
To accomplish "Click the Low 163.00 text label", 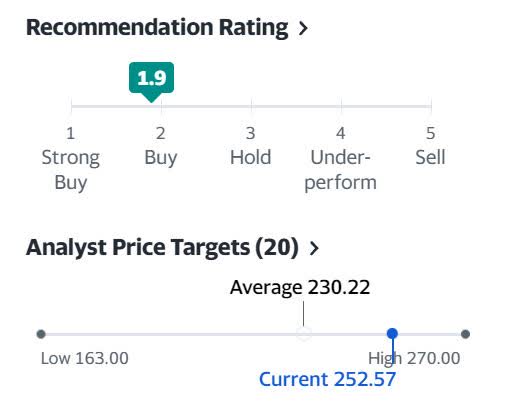I will click(85, 359).
